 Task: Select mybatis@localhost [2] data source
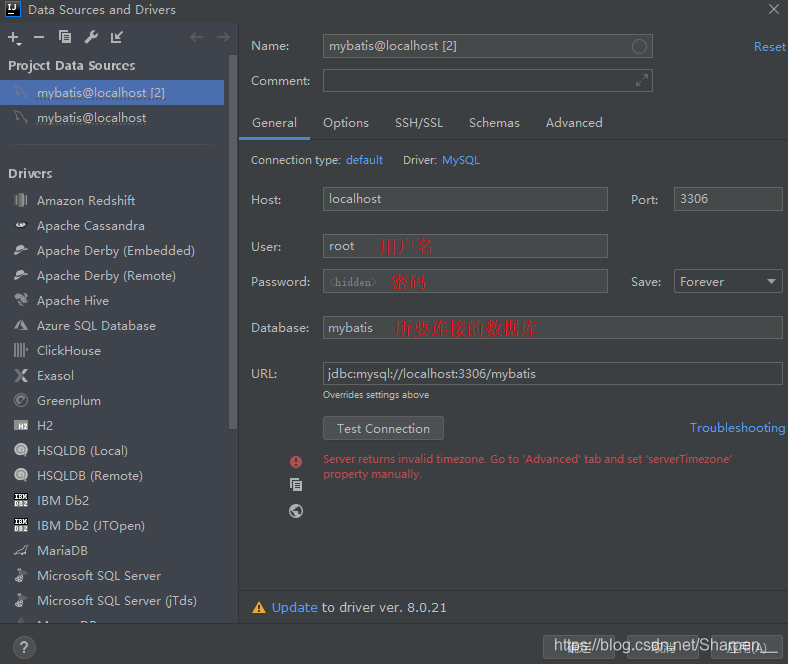112,92
